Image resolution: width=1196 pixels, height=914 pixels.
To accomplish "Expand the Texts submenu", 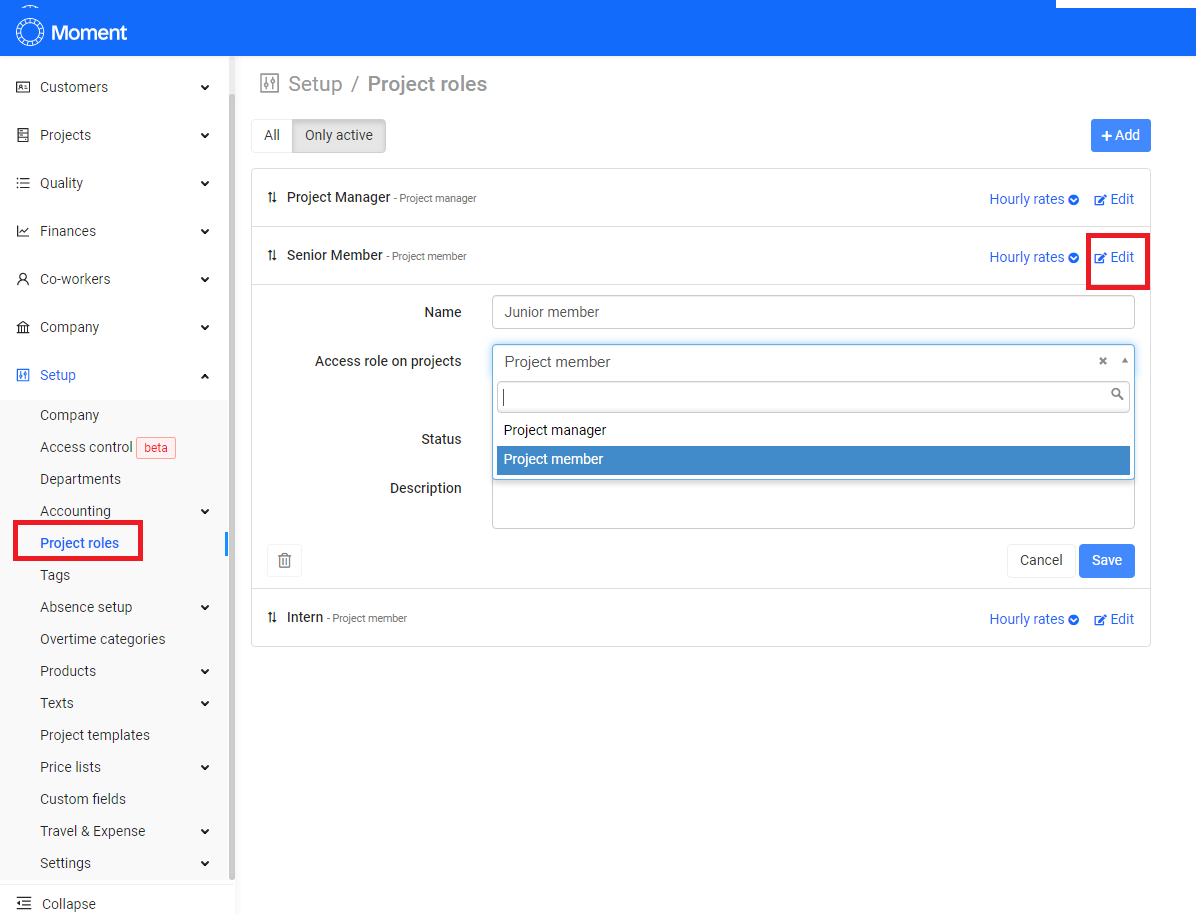I will 204,704.
